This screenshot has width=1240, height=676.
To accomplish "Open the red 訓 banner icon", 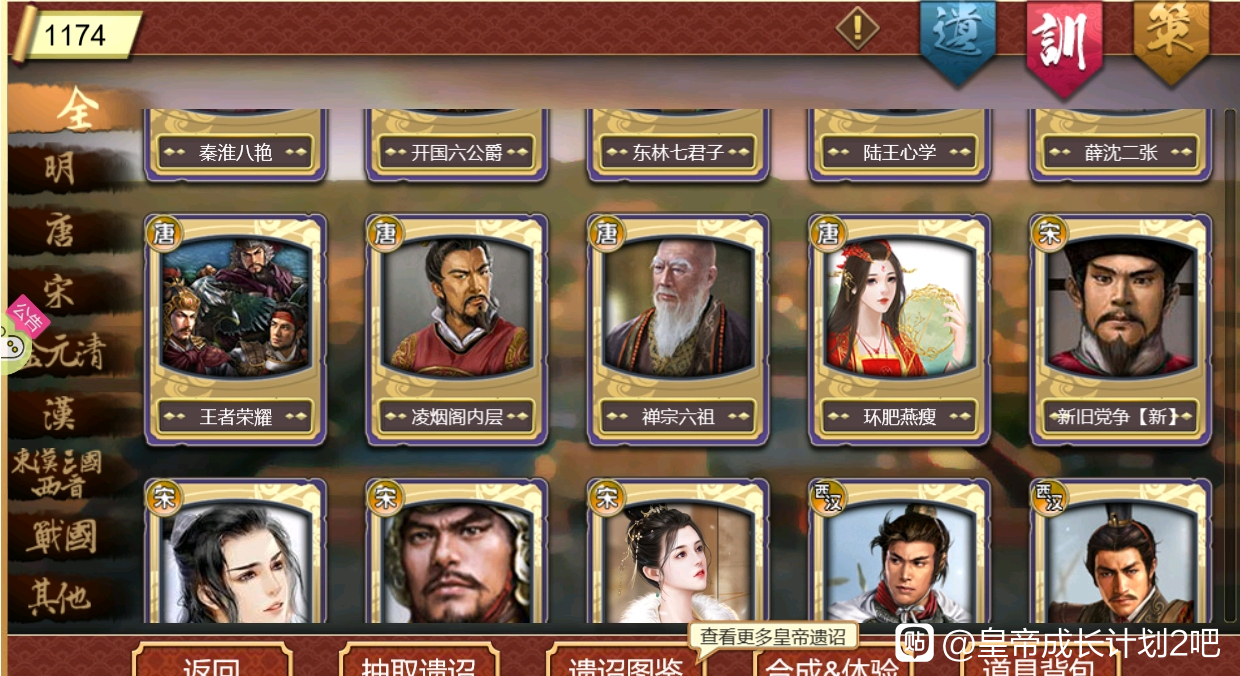I will (x=1064, y=45).
